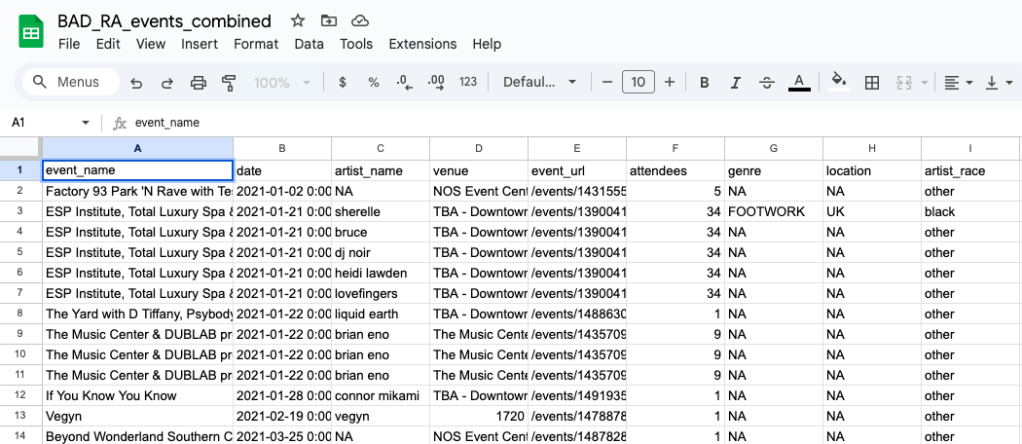Redo the last action
The image size is (1022, 444).
pos(167,83)
